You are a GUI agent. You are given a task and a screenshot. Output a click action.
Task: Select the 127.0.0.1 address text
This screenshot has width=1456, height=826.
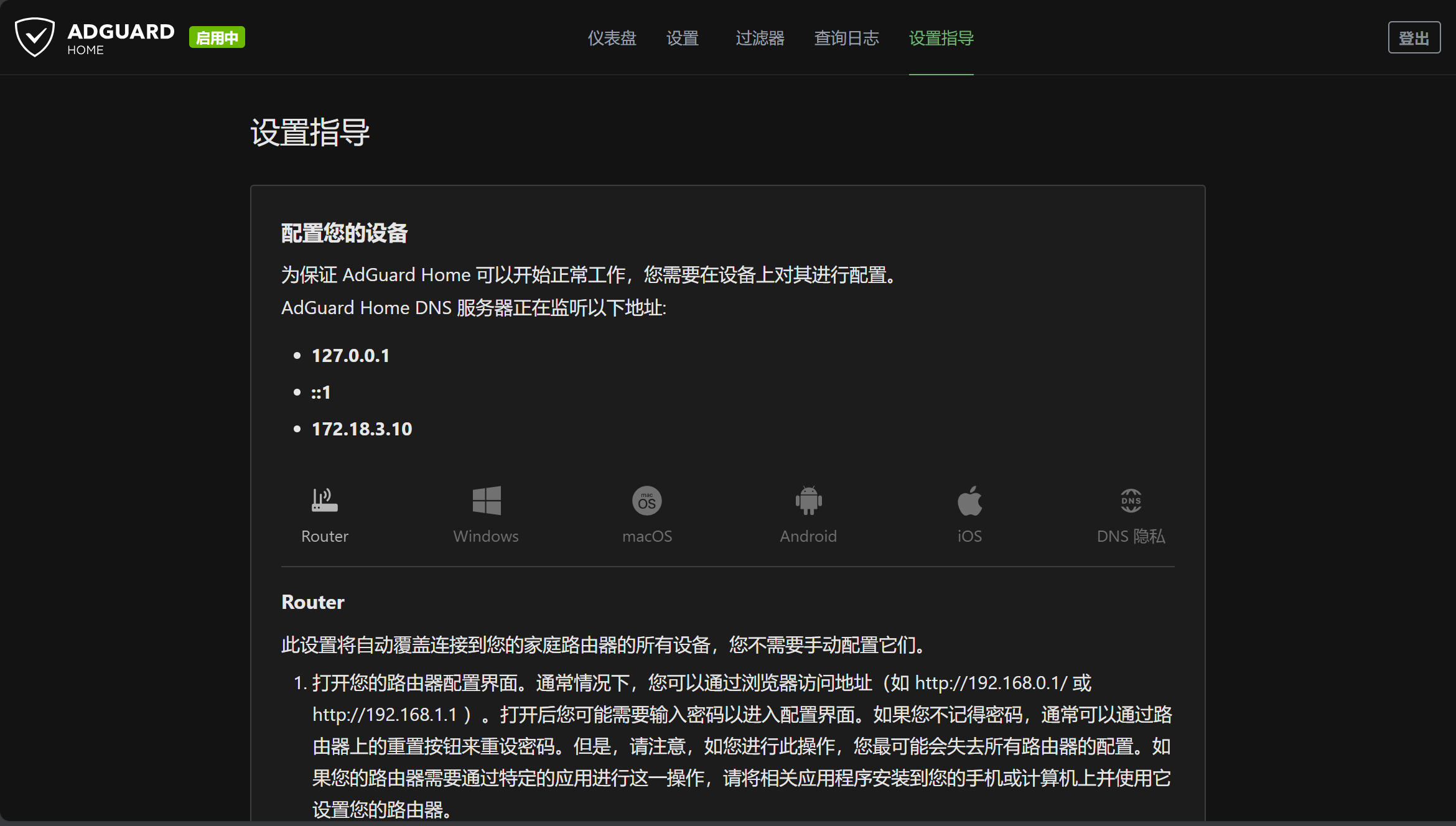(350, 356)
